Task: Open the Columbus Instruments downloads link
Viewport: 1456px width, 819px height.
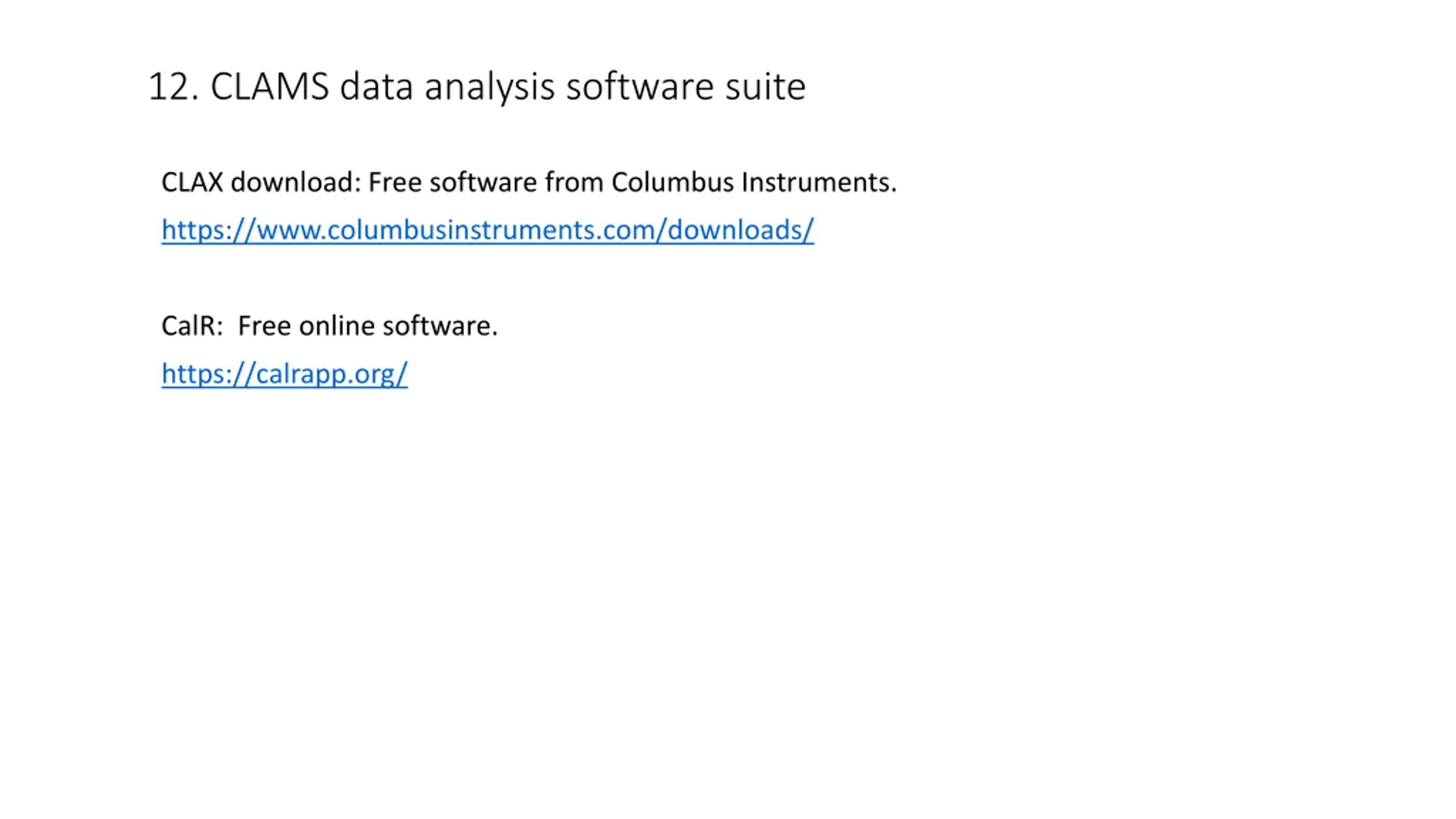Action: click(487, 230)
